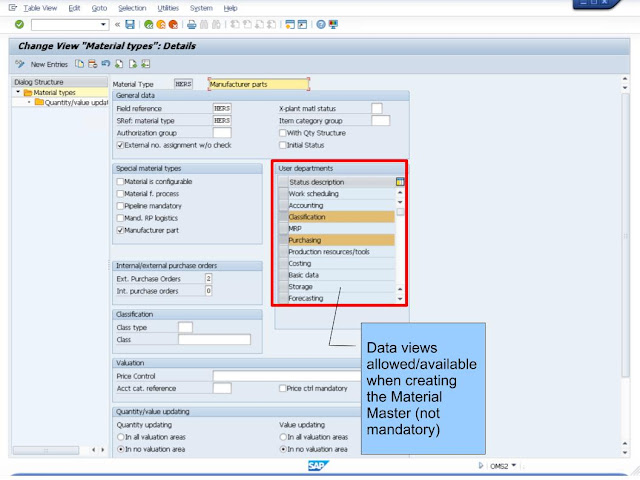The width and height of the screenshot is (640, 480).
Task: Click the Find Next binoculars icon
Action: [216, 25]
